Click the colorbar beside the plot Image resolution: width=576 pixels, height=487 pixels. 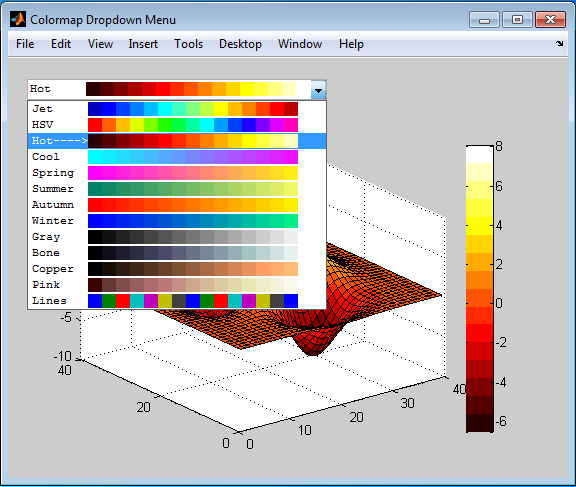click(x=479, y=289)
